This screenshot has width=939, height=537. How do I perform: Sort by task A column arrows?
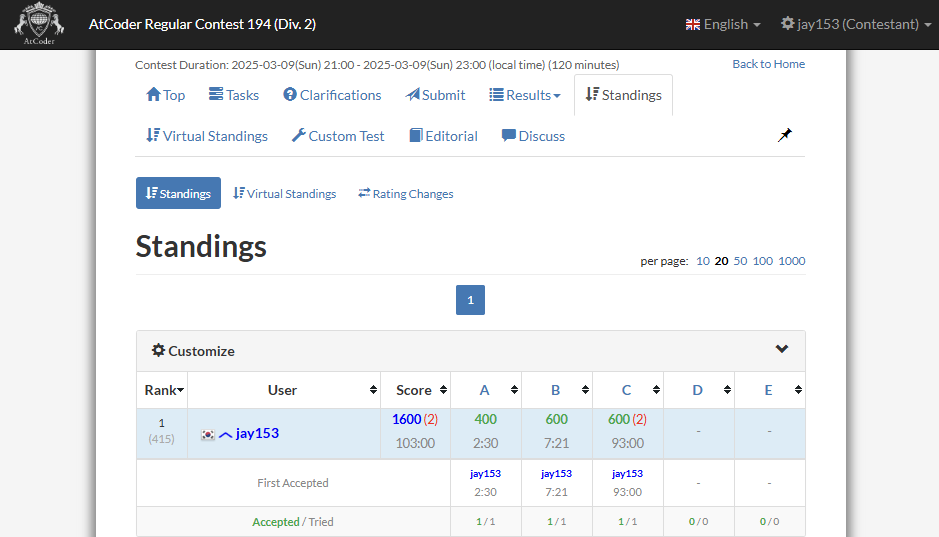pos(514,390)
